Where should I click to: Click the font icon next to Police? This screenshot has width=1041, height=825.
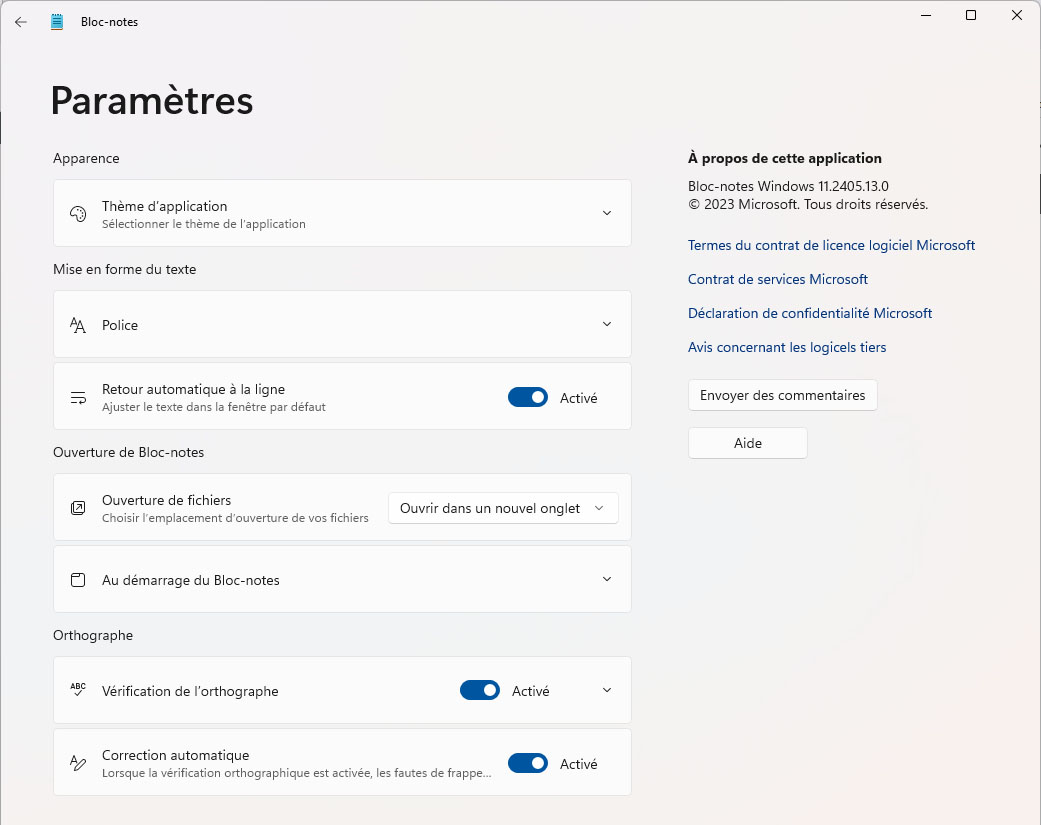point(78,325)
